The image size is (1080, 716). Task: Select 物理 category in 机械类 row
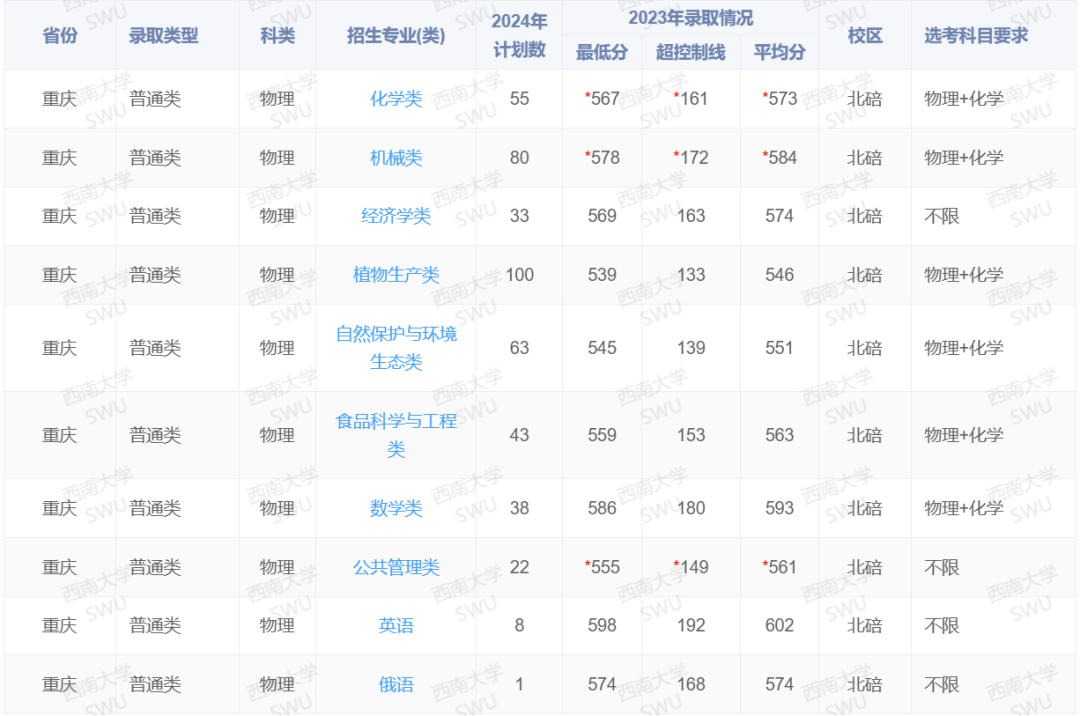click(277, 158)
